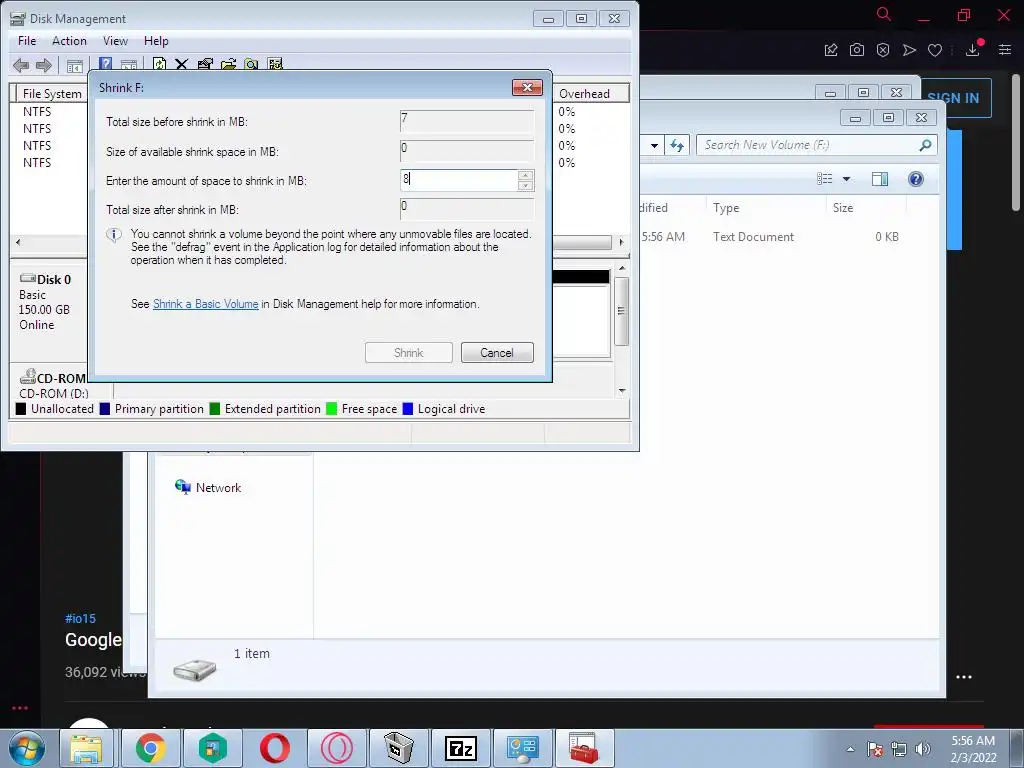Open the 7-Zip taskbar icon
The height and width of the screenshot is (768, 1024).
[461, 748]
